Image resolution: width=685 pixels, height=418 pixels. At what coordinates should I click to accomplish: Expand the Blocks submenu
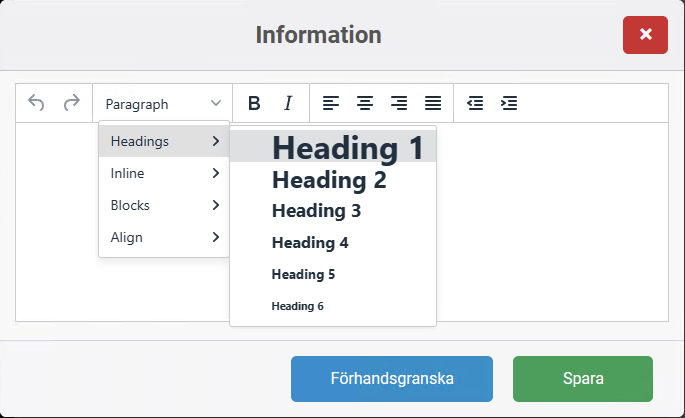tap(164, 205)
